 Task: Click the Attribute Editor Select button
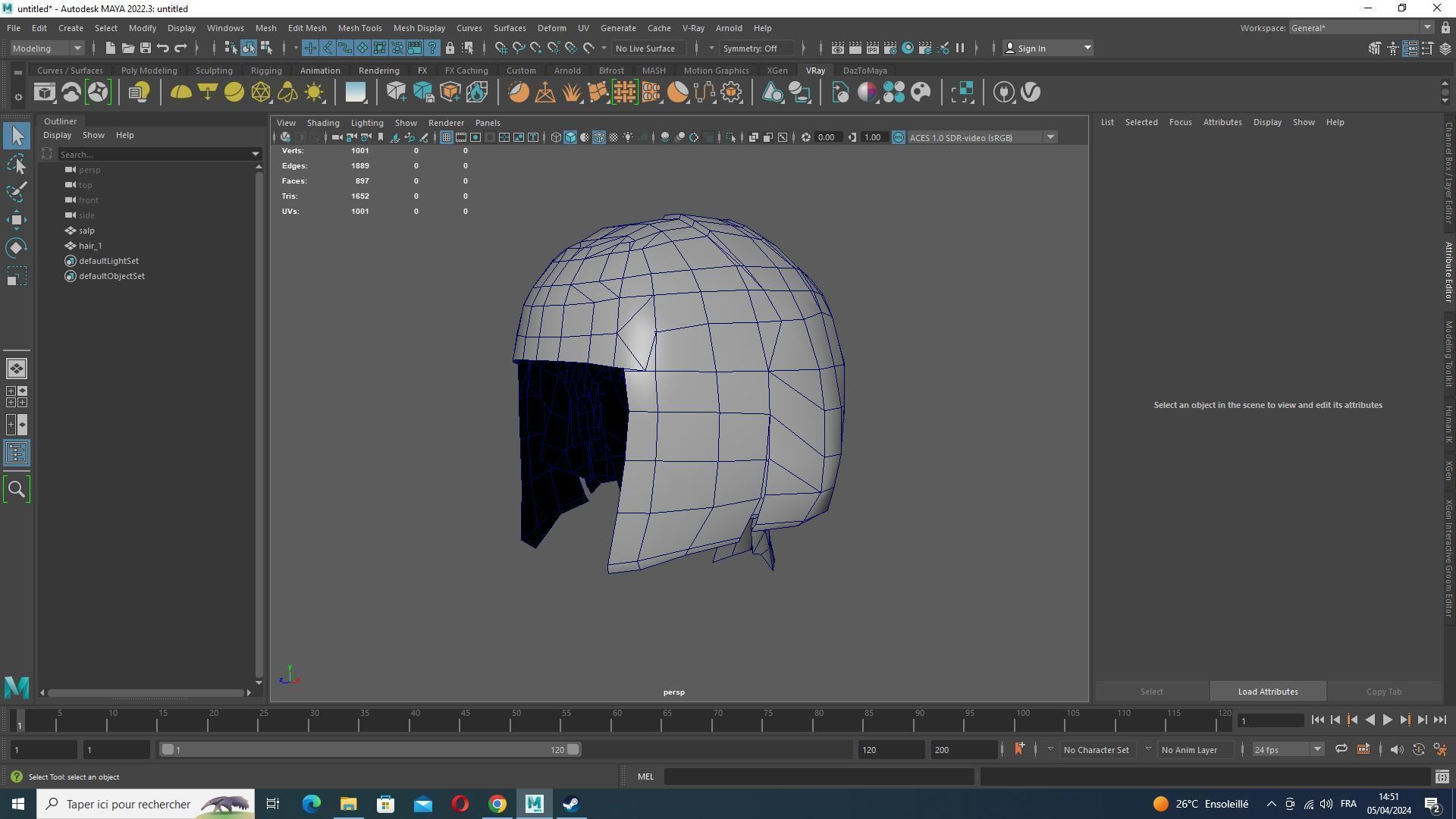[x=1150, y=692]
